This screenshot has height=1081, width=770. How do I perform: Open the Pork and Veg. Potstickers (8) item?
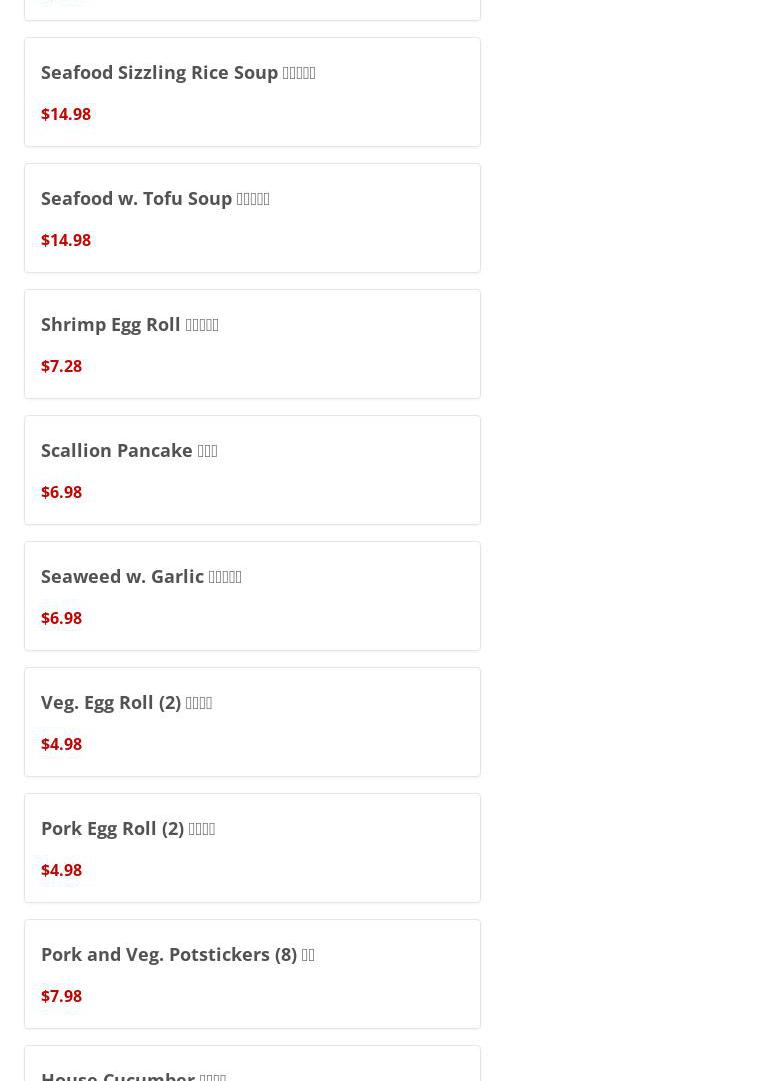point(252,974)
